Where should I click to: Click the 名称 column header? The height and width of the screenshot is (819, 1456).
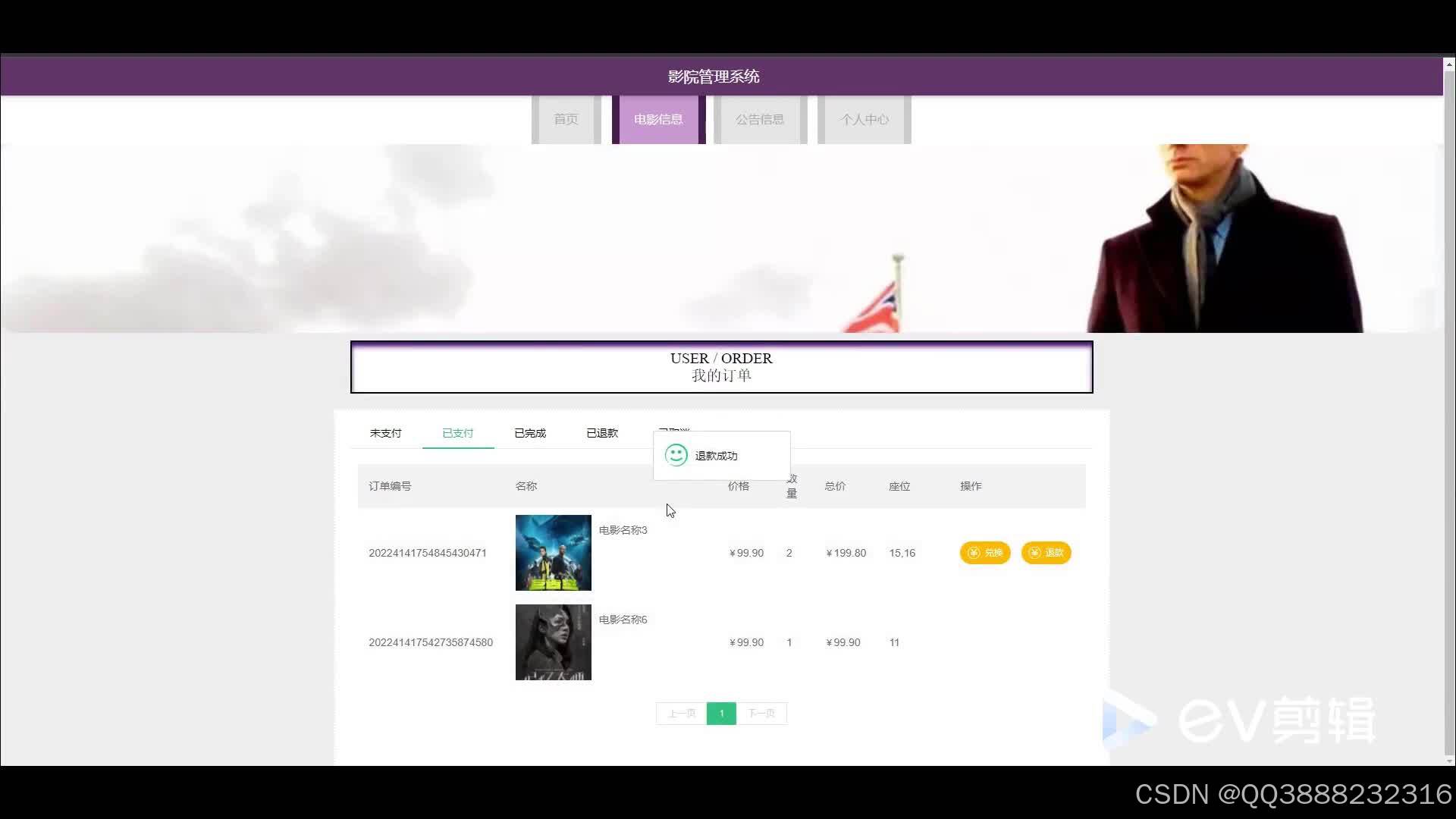click(526, 486)
